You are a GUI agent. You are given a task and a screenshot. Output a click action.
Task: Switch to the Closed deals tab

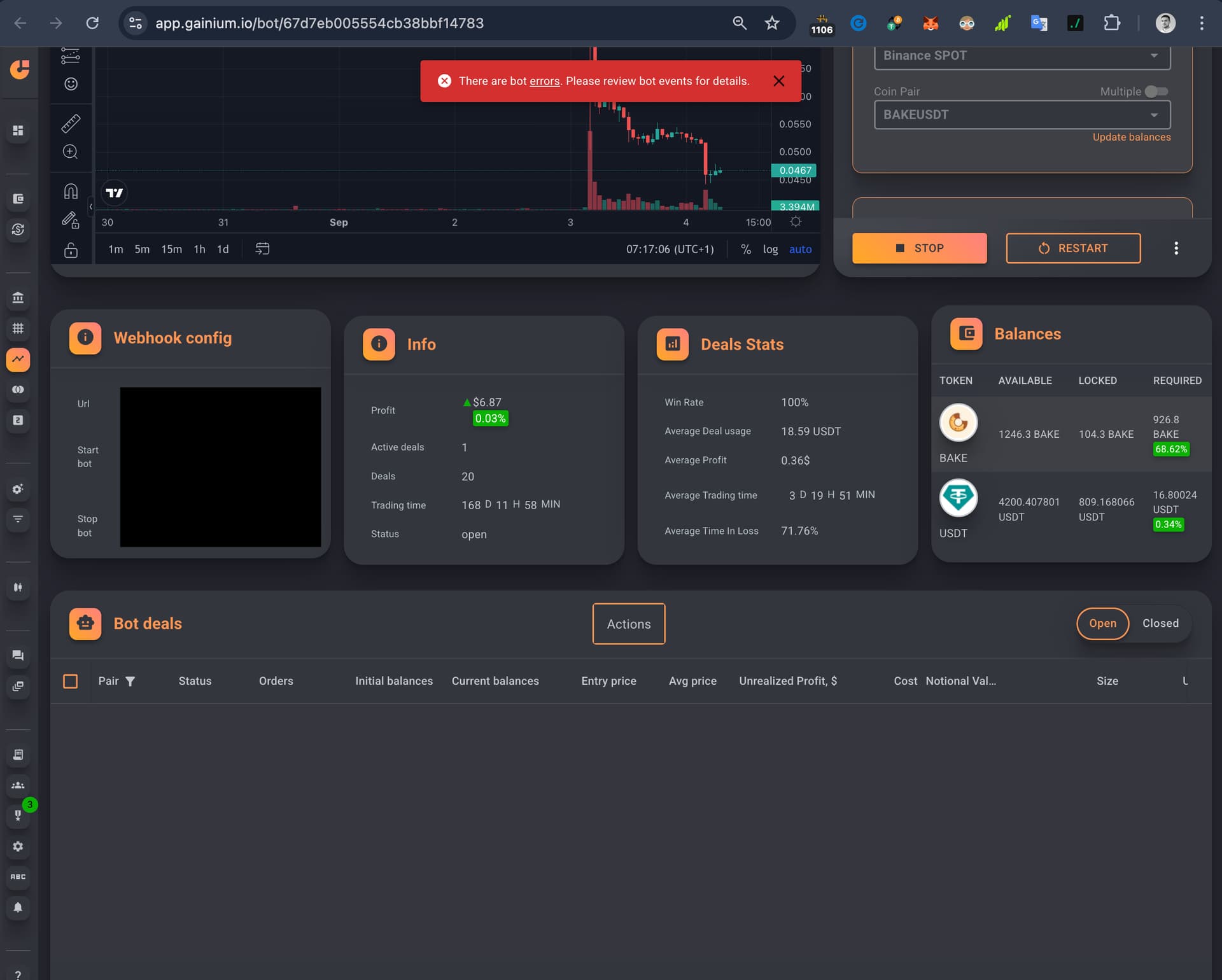(x=1160, y=624)
